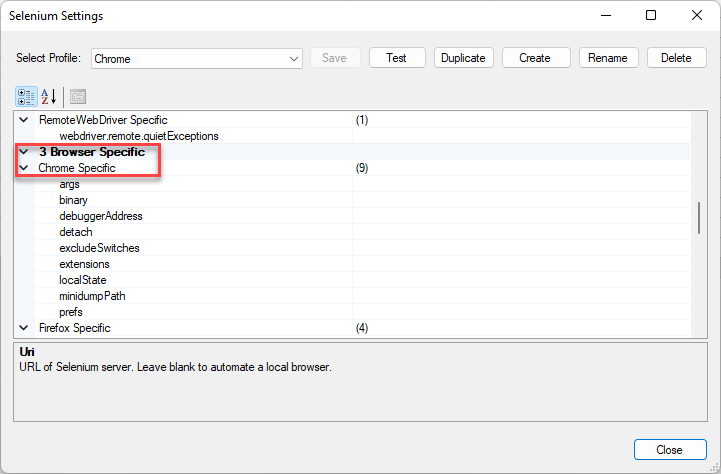Click the Property Pages icon

click(77, 97)
